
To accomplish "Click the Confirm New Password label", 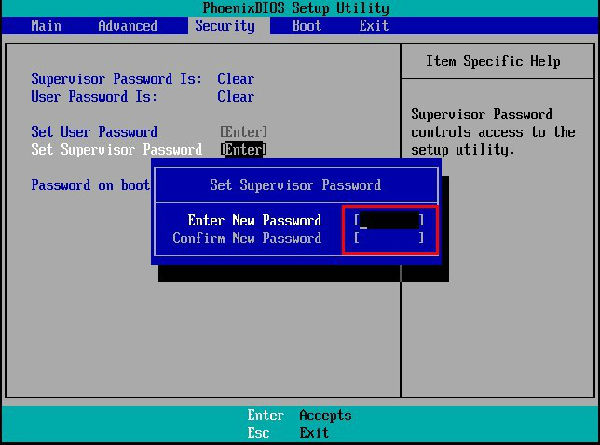I will [x=247, y=238].
